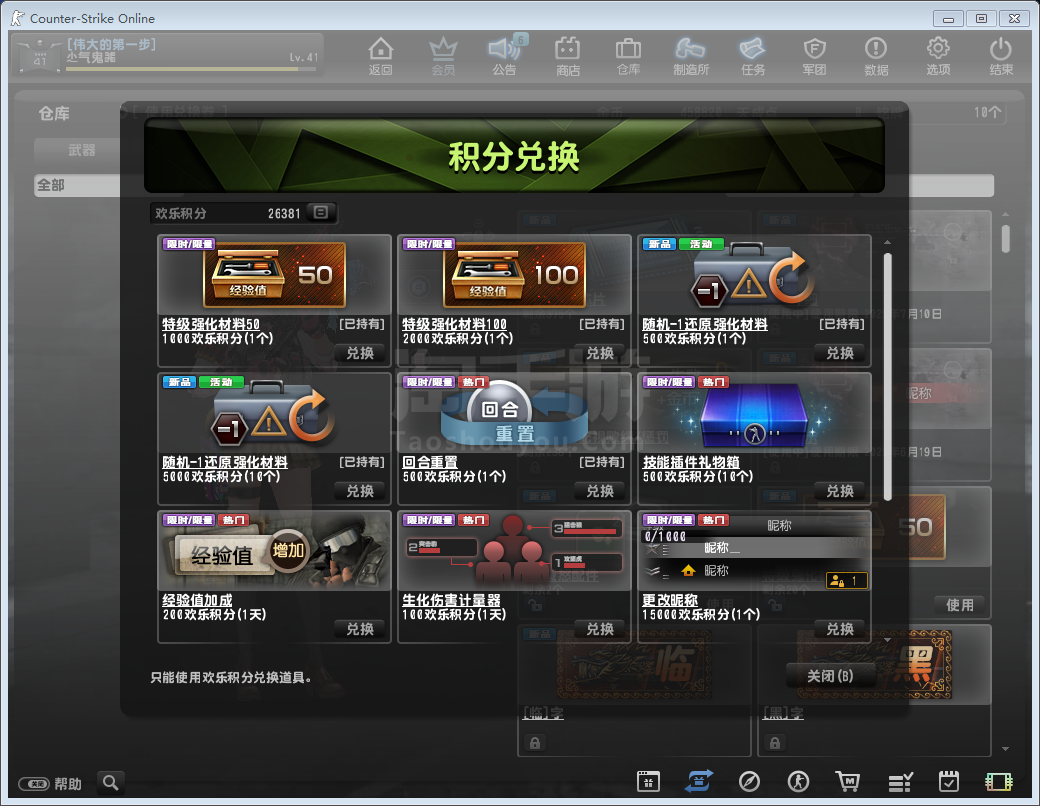This screenshot has width=1040, height=806.
Task: Click 兑换 for 特级强化材料100
Action: (600, 353)
